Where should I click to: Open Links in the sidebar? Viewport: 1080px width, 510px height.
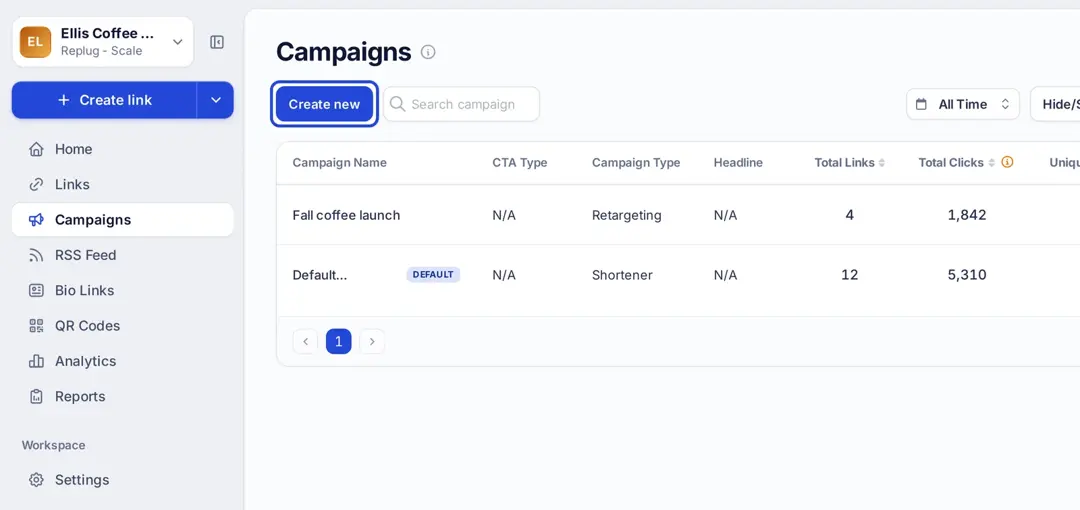[123, 185]
